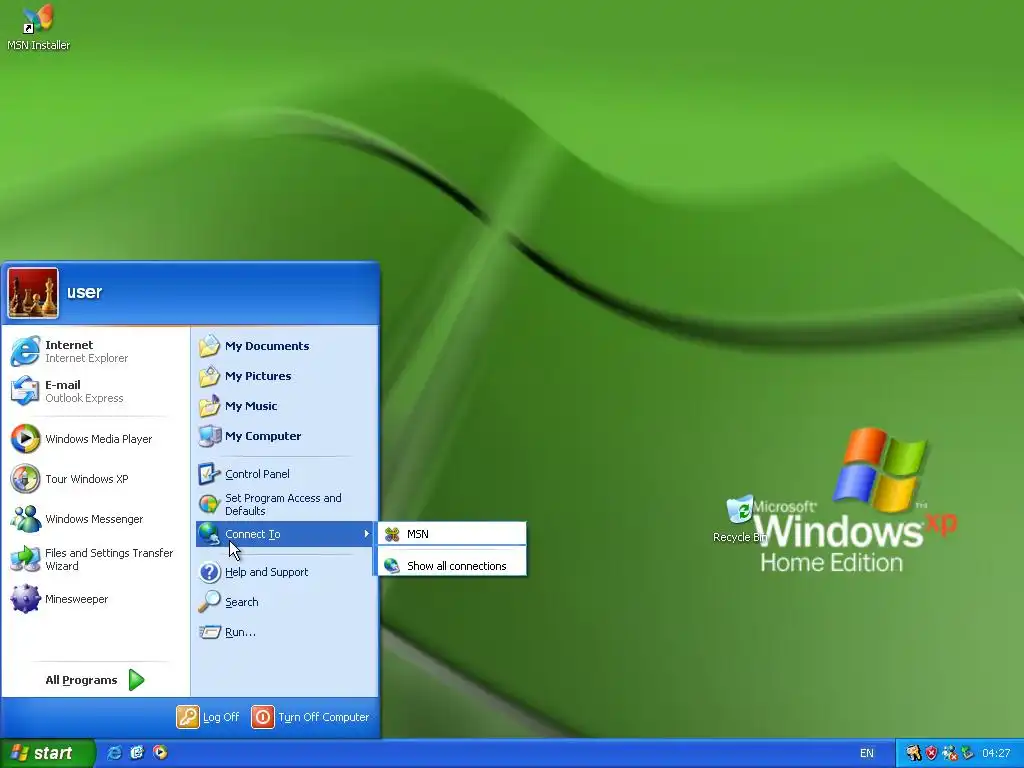Open the MSN Installer desktop shortcut
Screen dimensions: 1024x768
(x=38, y=27)
